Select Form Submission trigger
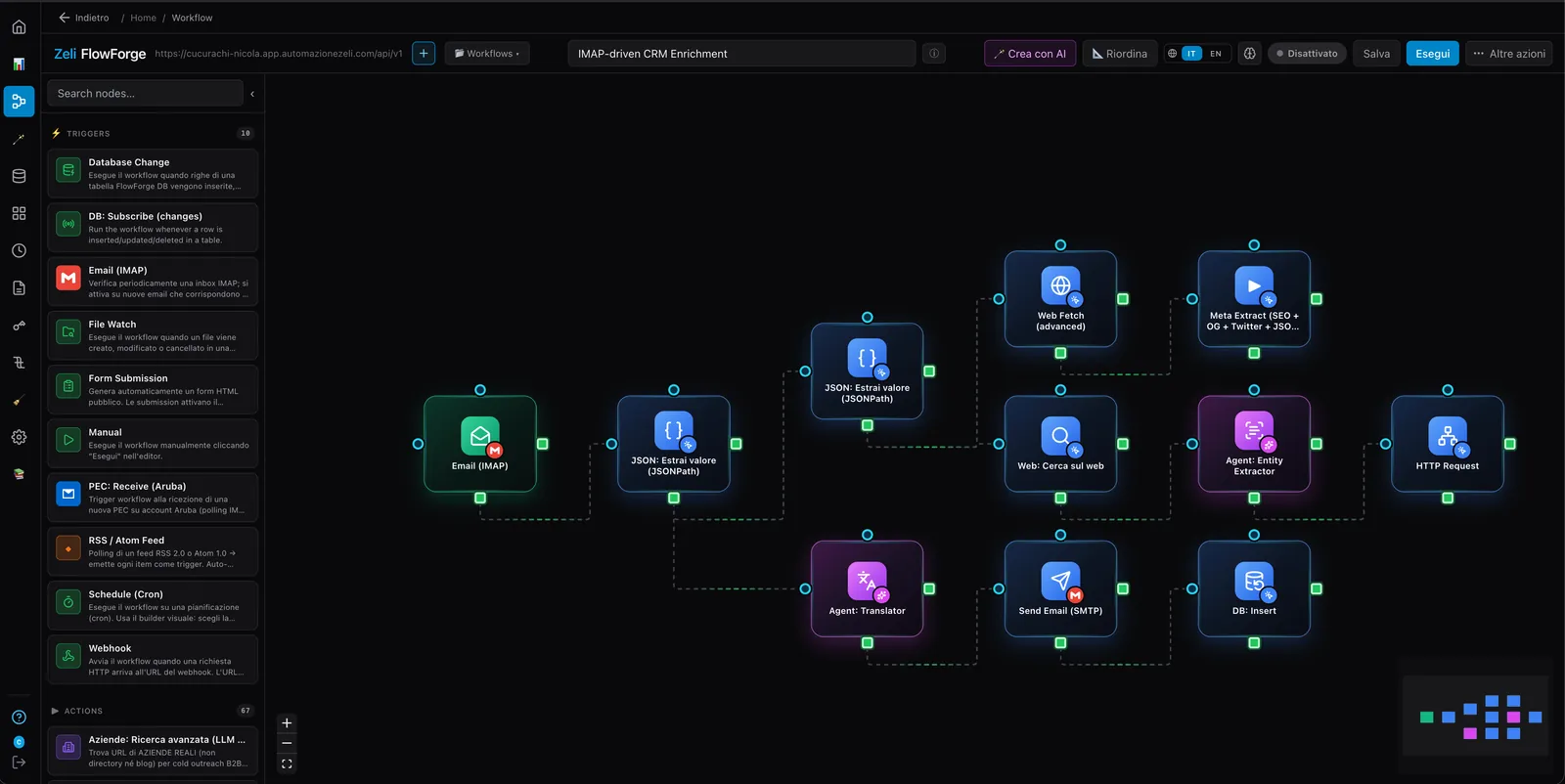Image resolution: width=1565 pixels, height=784 pixels. click(153, 389)
